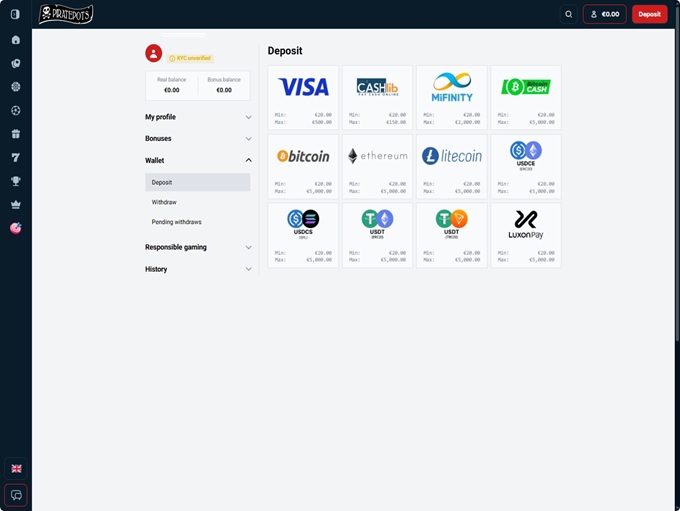Viewport: 680px width, 511px height.
Task: Select the bitcoin deposit method
Action: pyautogui.click(x=303, y=167)
